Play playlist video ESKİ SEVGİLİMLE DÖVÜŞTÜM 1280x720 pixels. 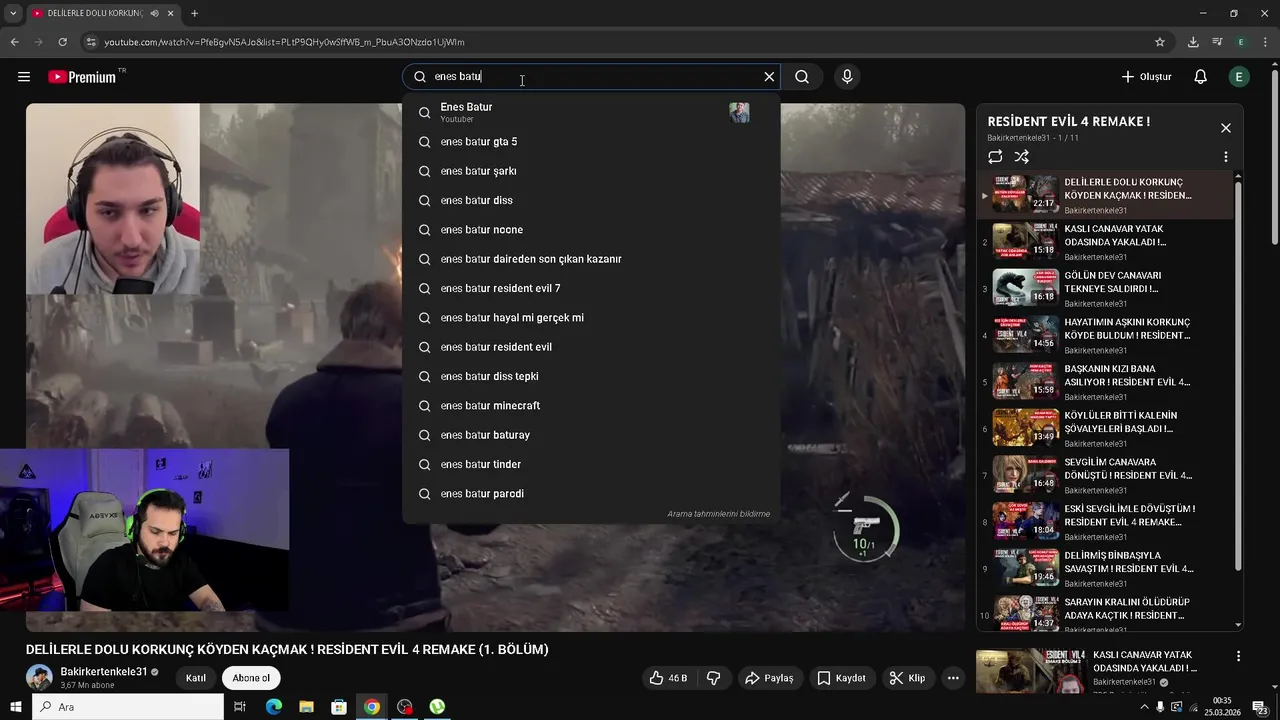pyautogui.click(x=1105, y=522)
